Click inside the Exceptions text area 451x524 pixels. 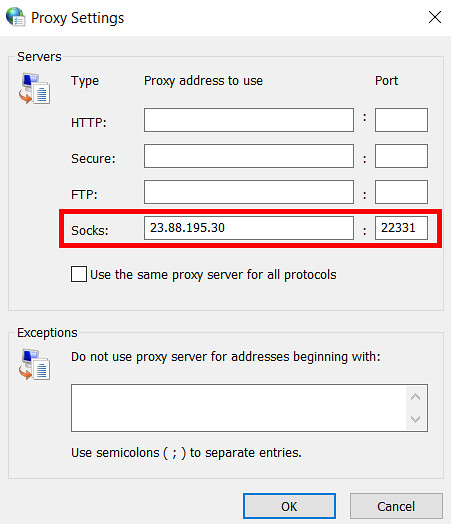[239, 408]
